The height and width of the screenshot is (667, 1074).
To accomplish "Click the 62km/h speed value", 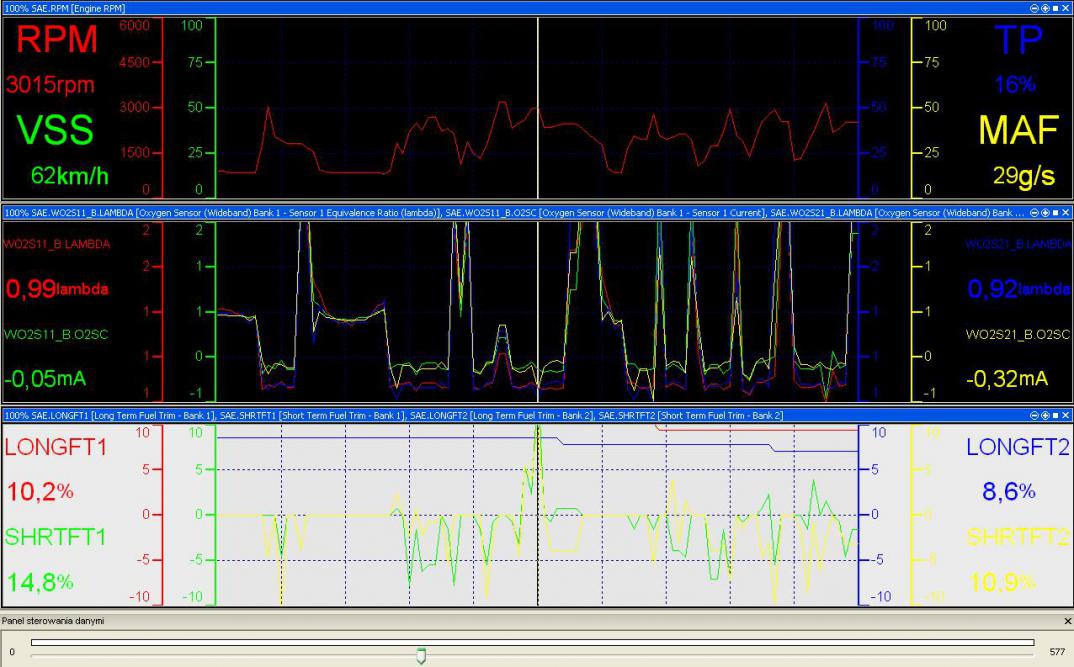I will 69,176.
